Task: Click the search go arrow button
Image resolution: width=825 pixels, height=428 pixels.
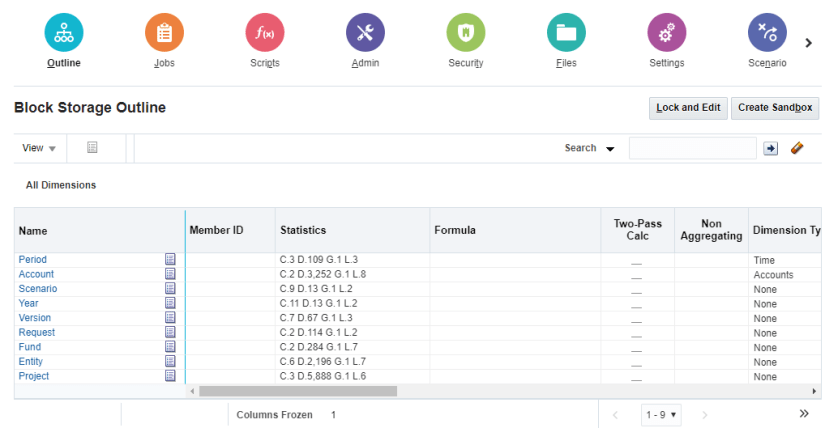Action: tap(771, 148)
